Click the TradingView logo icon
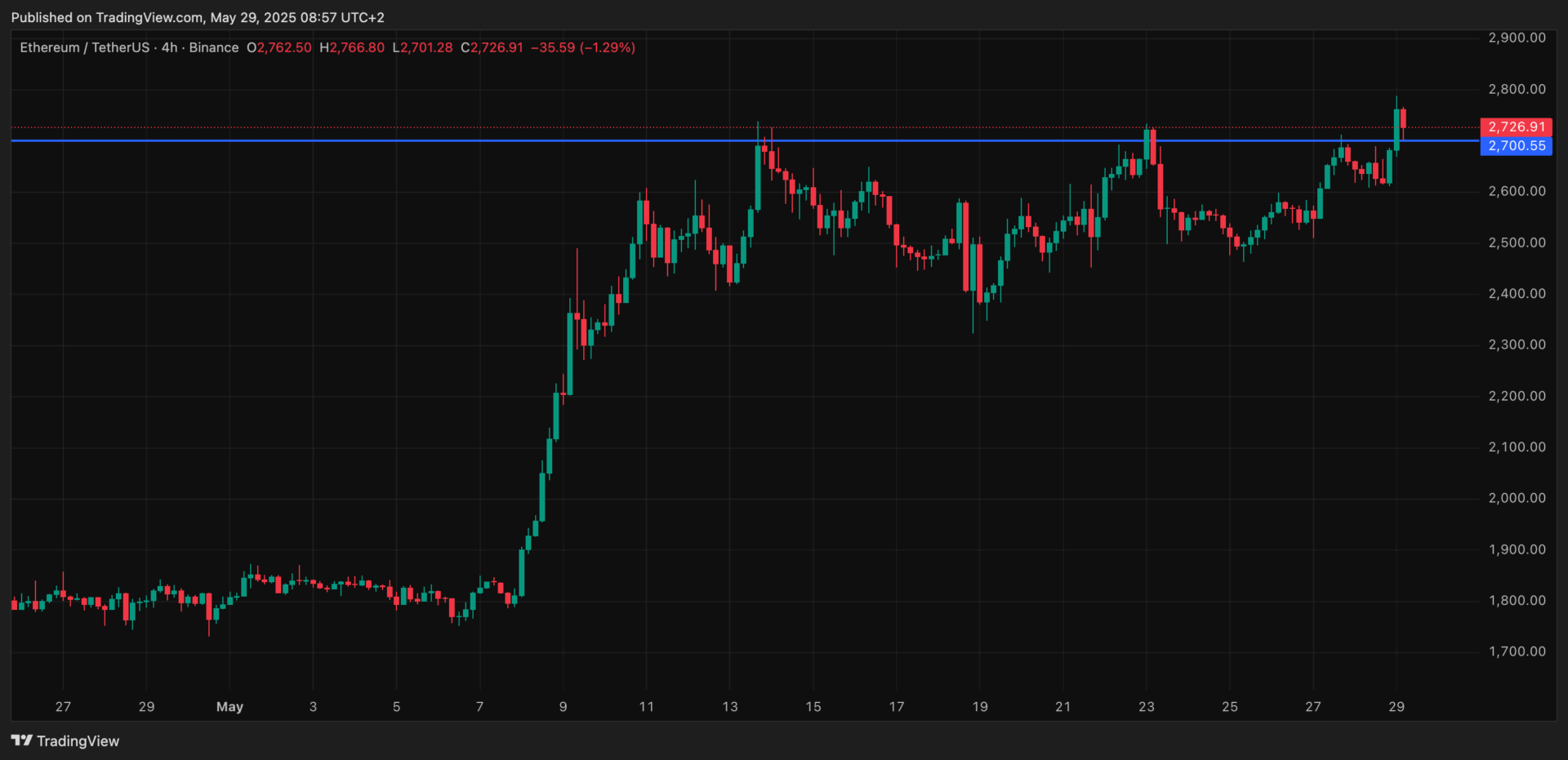This screenshot has height=760, width=1568. point(21,740)
